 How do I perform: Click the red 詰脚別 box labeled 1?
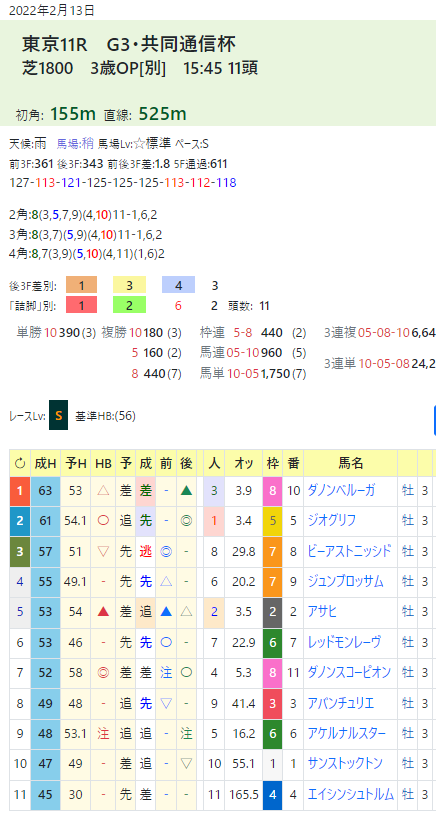(81, 305)
